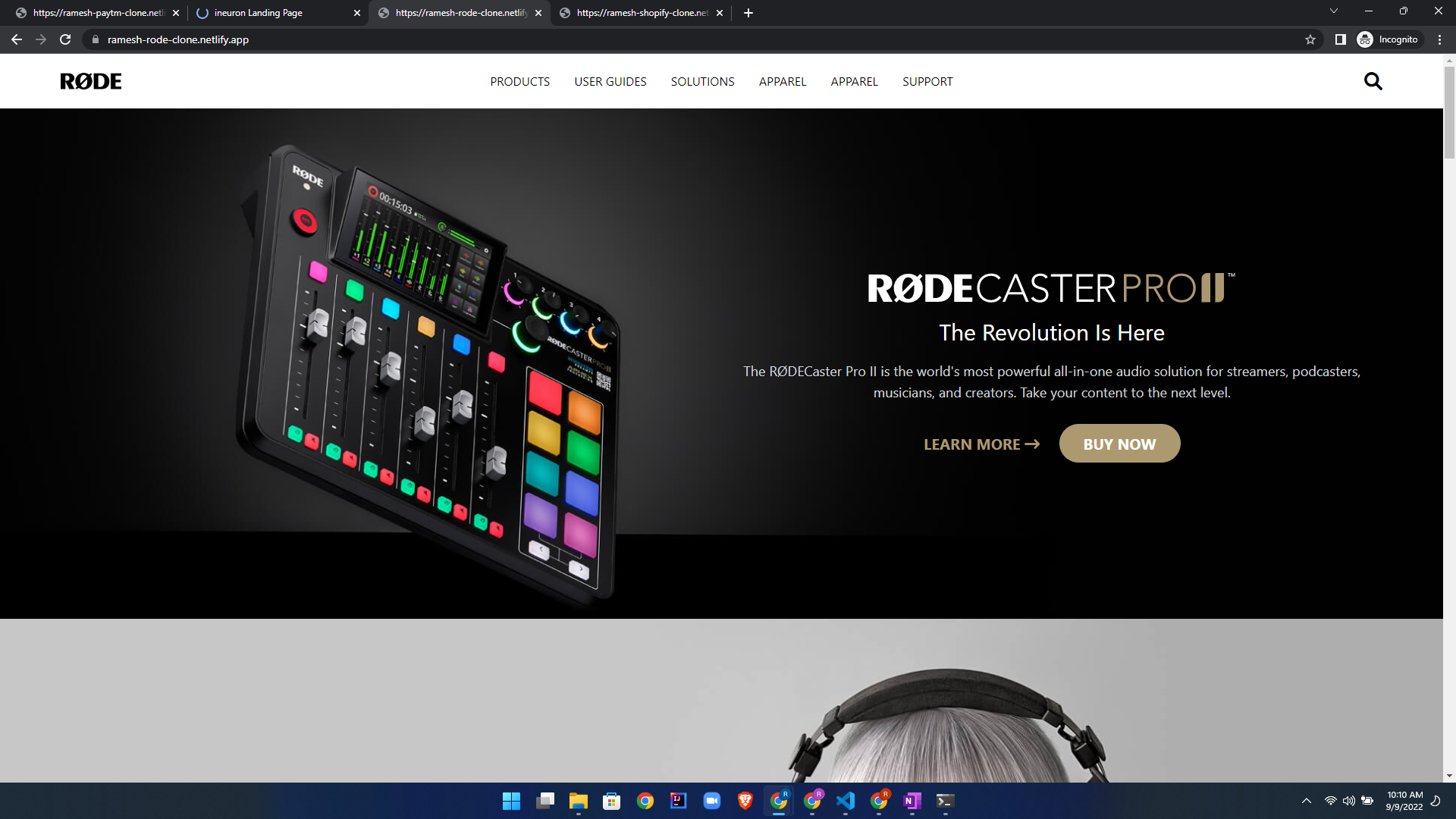Click the browser forward arrow
The image size is (1456, 819).
pyautogui.click(x=41, y=39)
